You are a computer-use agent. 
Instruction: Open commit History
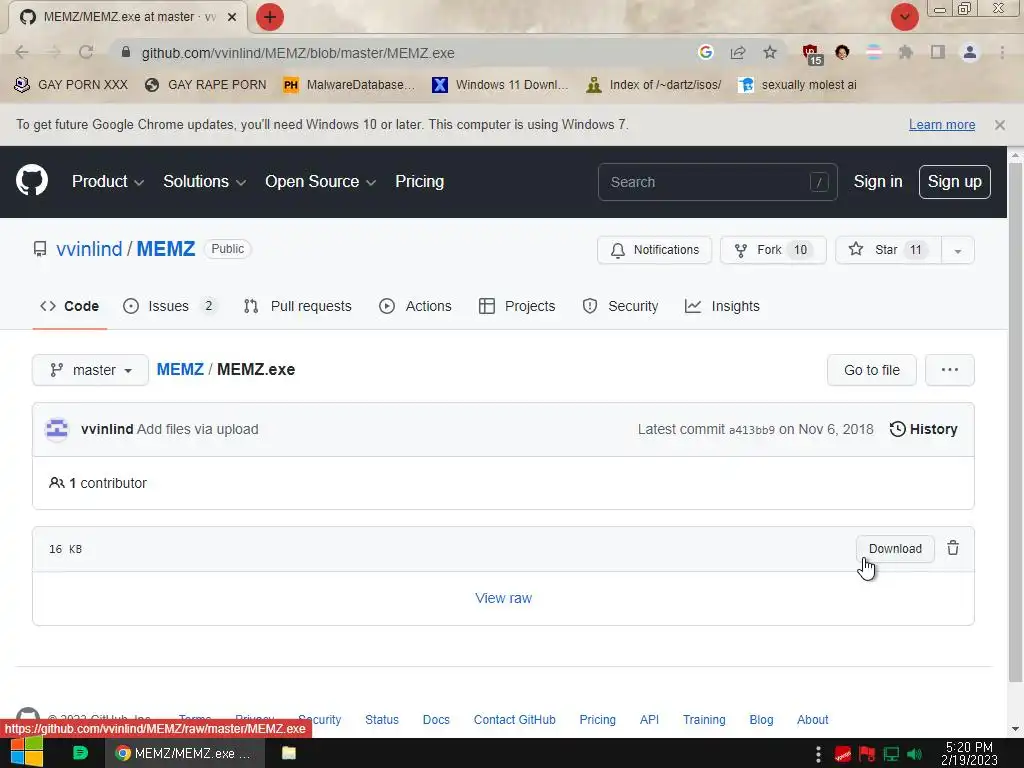click(x=923, y=429)
